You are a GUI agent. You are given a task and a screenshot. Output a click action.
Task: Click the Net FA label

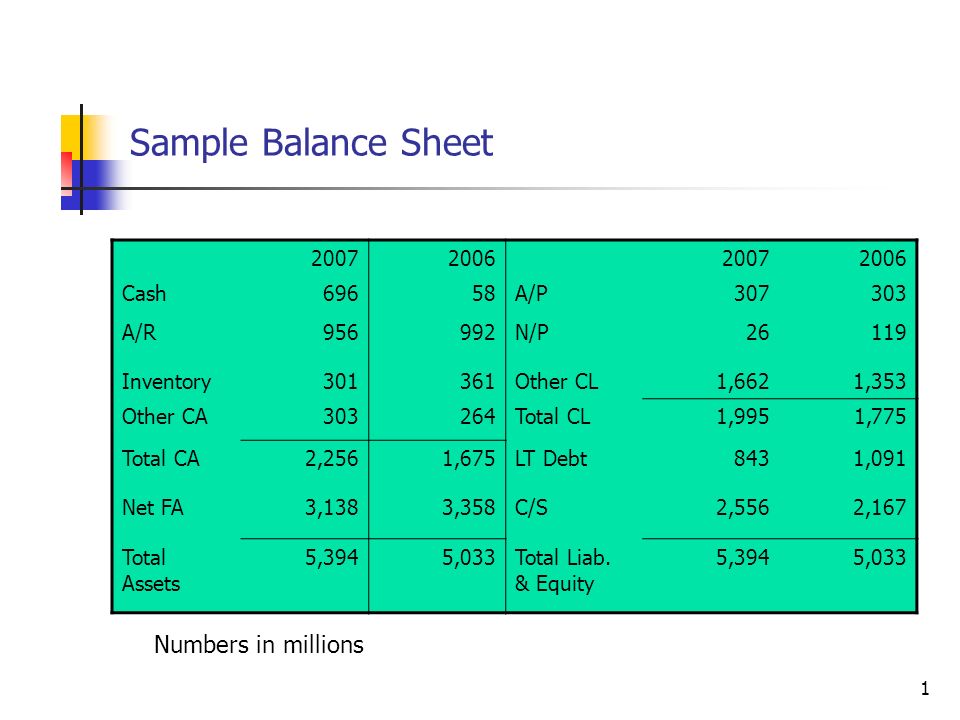pos(152,508)
